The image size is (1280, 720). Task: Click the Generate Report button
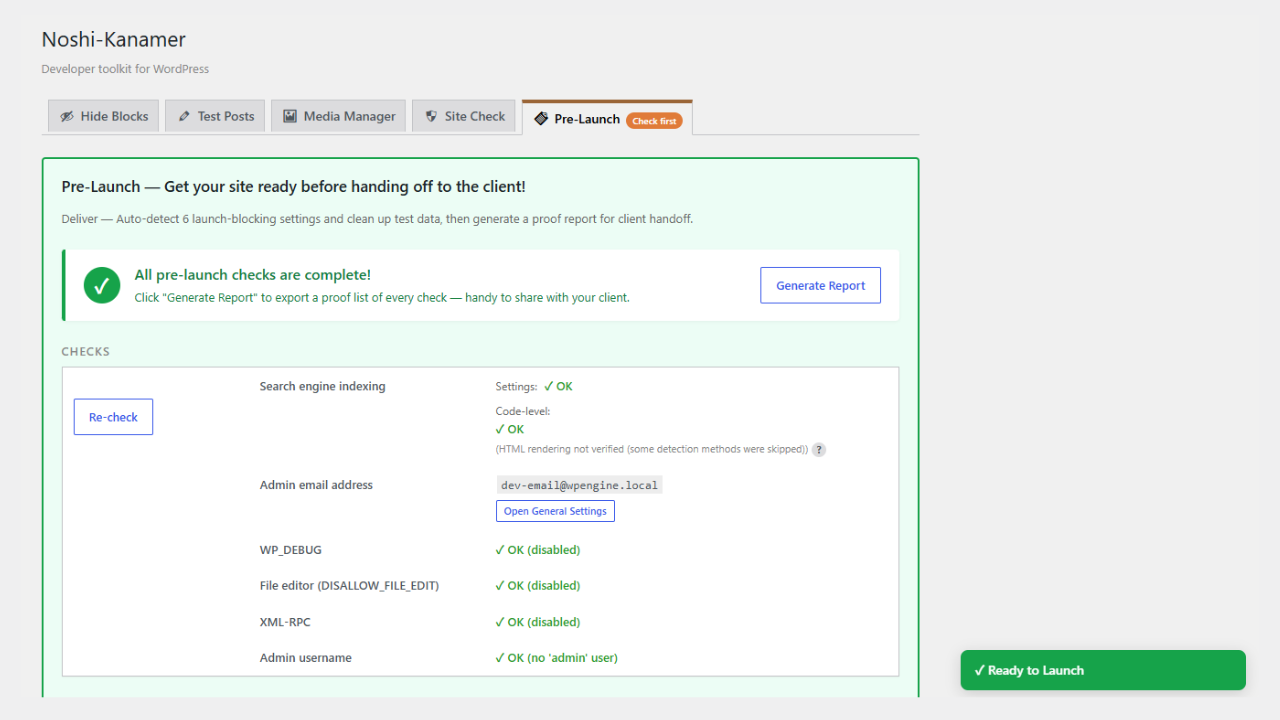click(820, 285)
